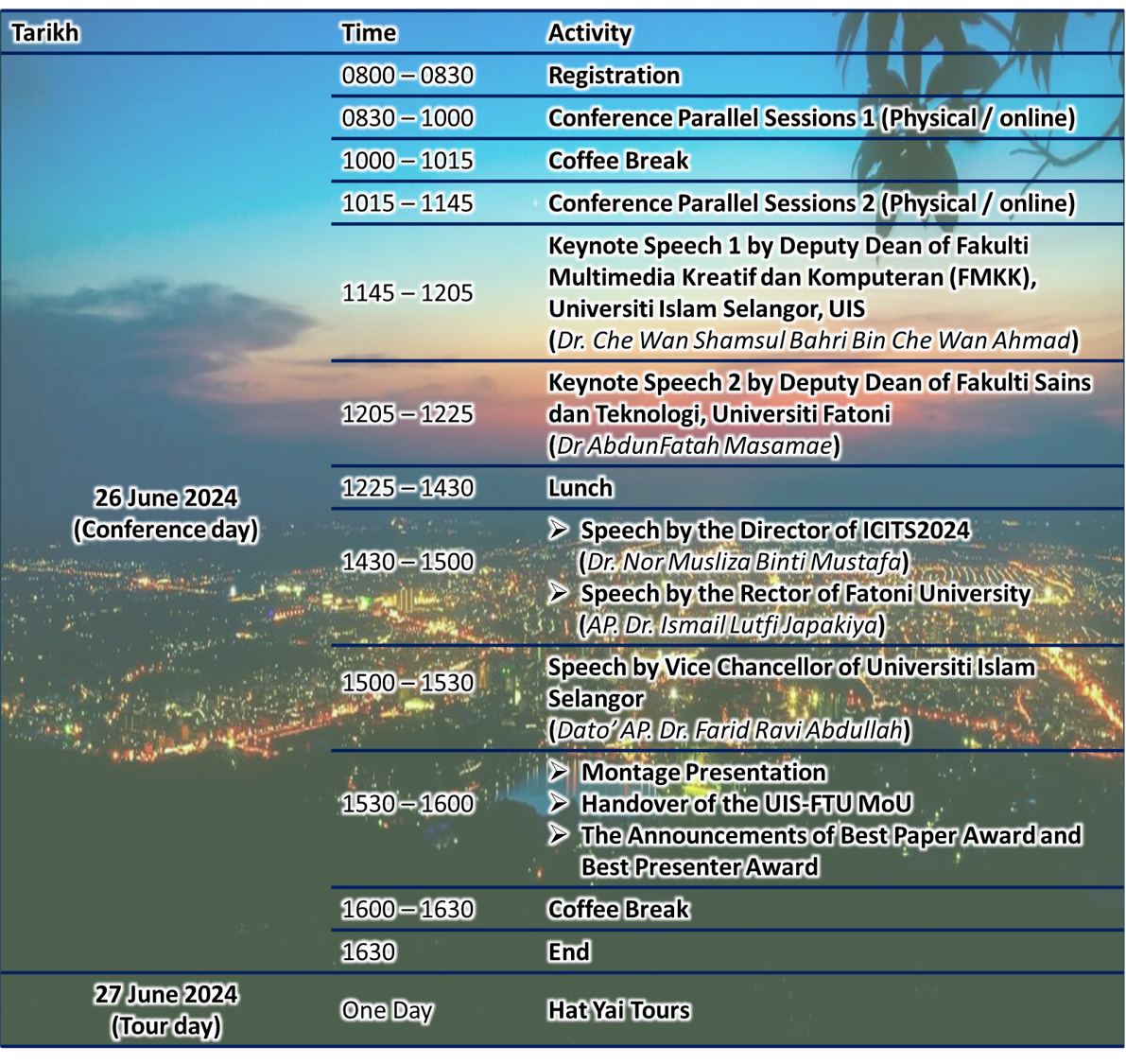Screen dimensions: 1126x1064
Task: Select Conference Parallel Sessions 2 entry
Action: coord(810,203)
